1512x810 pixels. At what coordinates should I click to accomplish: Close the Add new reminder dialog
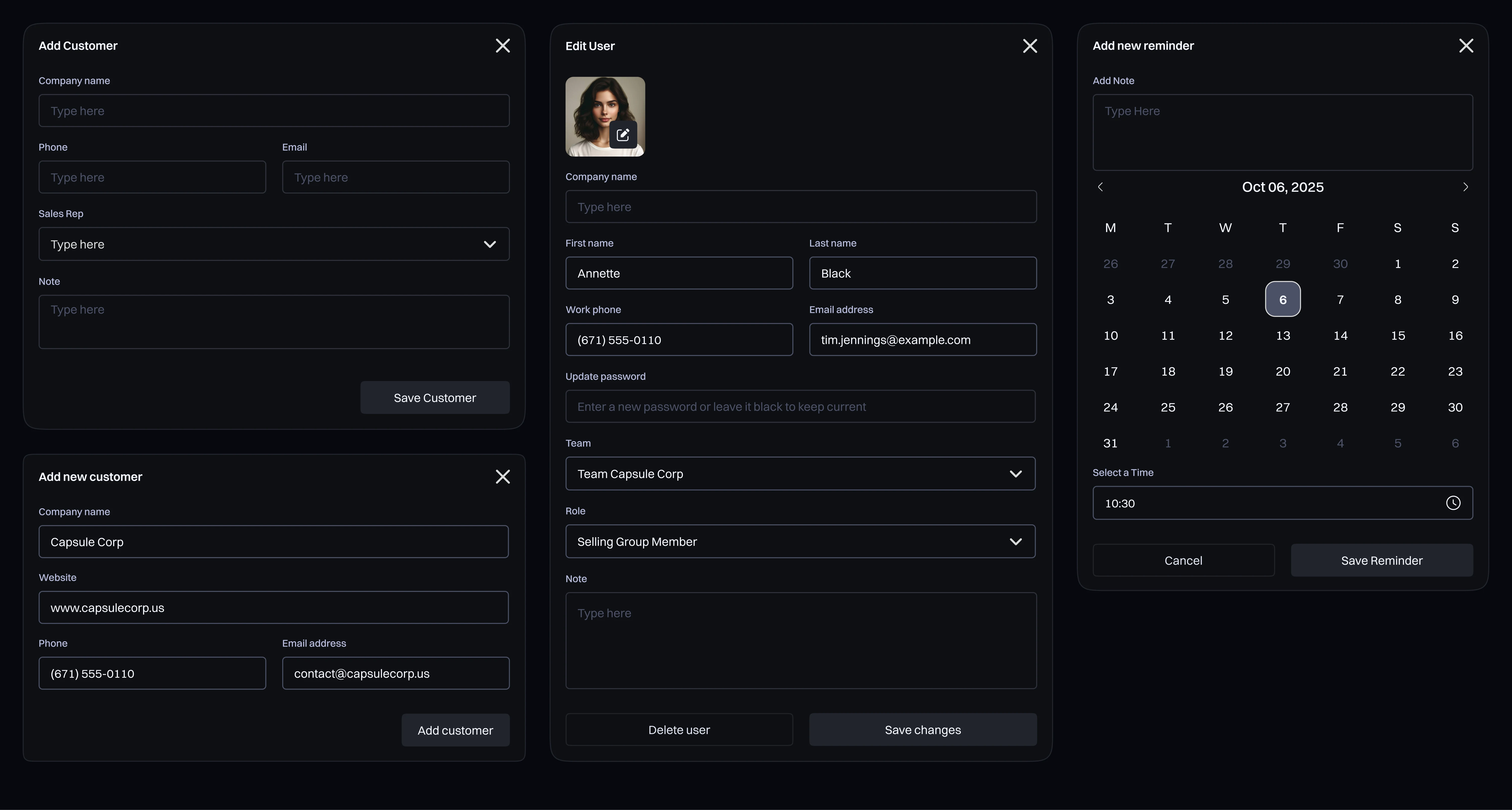1466,46
